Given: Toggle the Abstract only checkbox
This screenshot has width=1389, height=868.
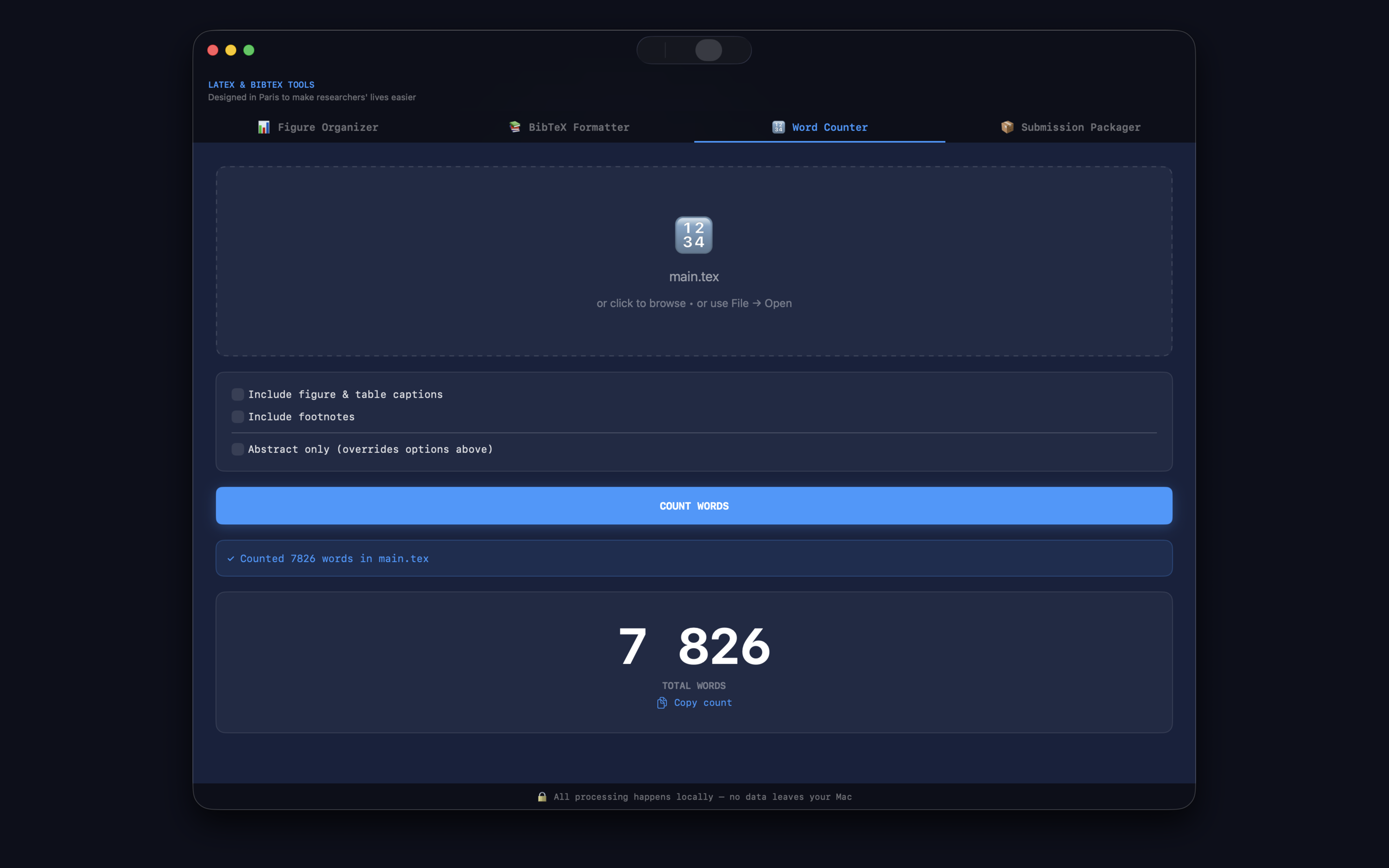Looking at the screenshot, I should click(238, 449).
